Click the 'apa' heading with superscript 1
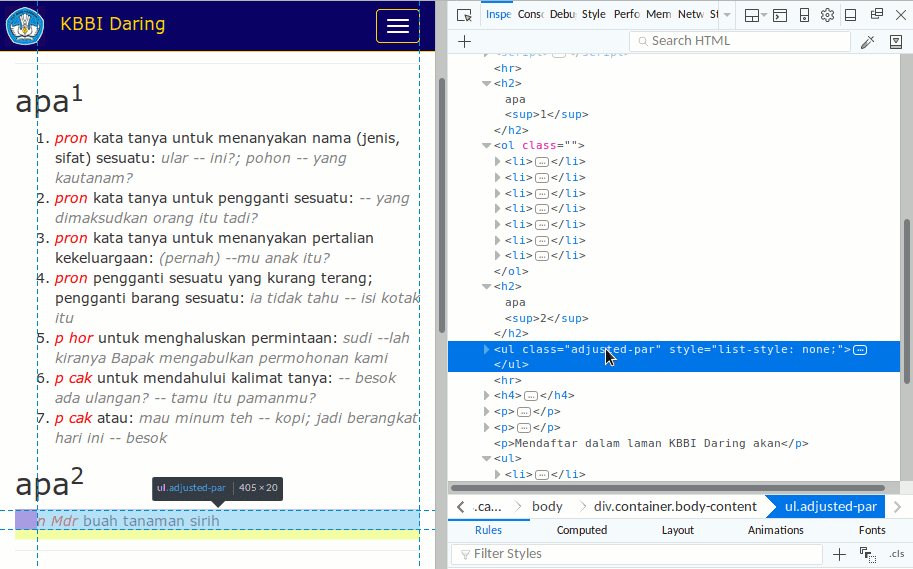Image resolution: width=913 pixels, height=569 pixels. (x=49, y=100)
